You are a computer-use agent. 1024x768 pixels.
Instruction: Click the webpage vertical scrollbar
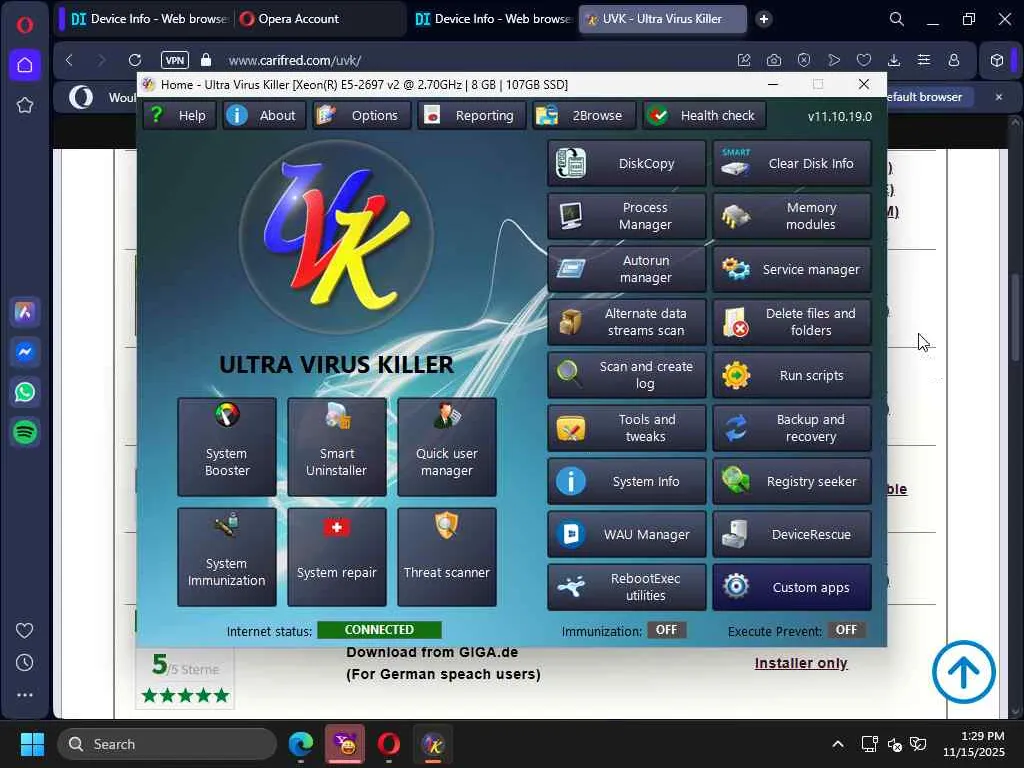1015,317
